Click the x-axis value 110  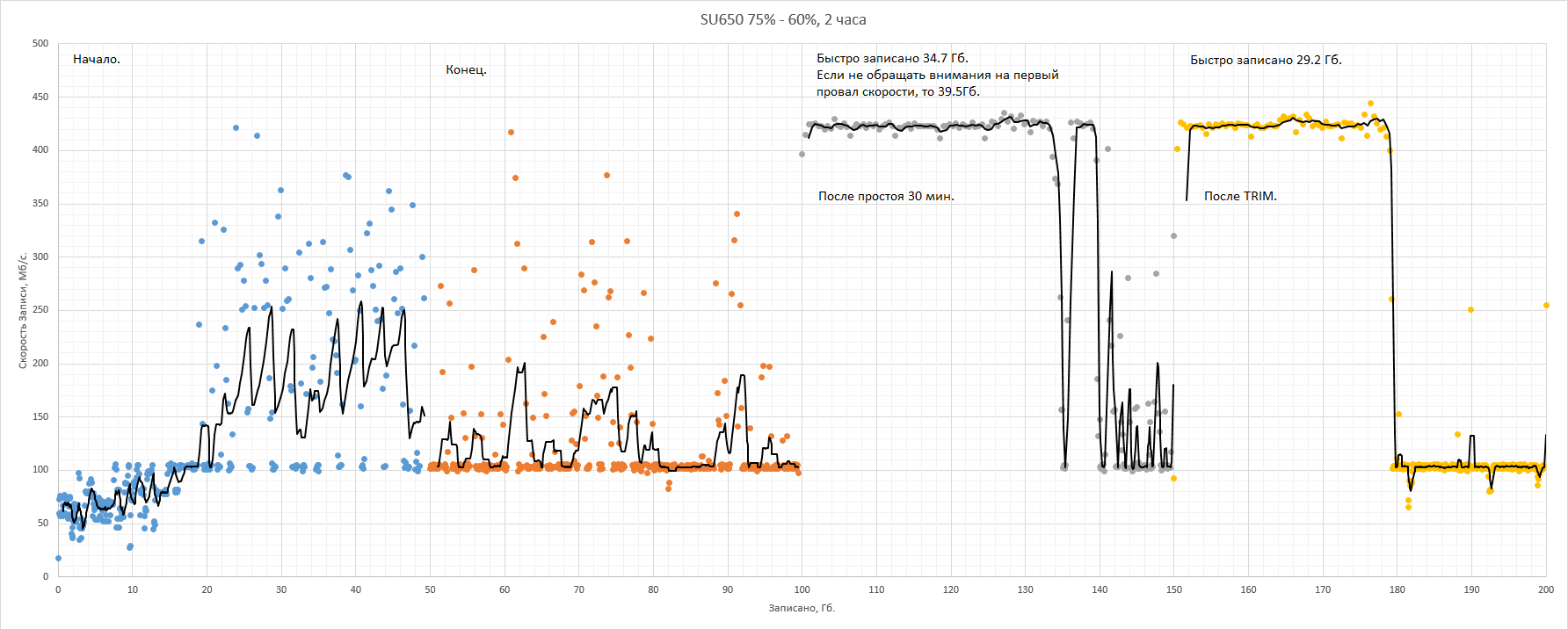[876, 589]
